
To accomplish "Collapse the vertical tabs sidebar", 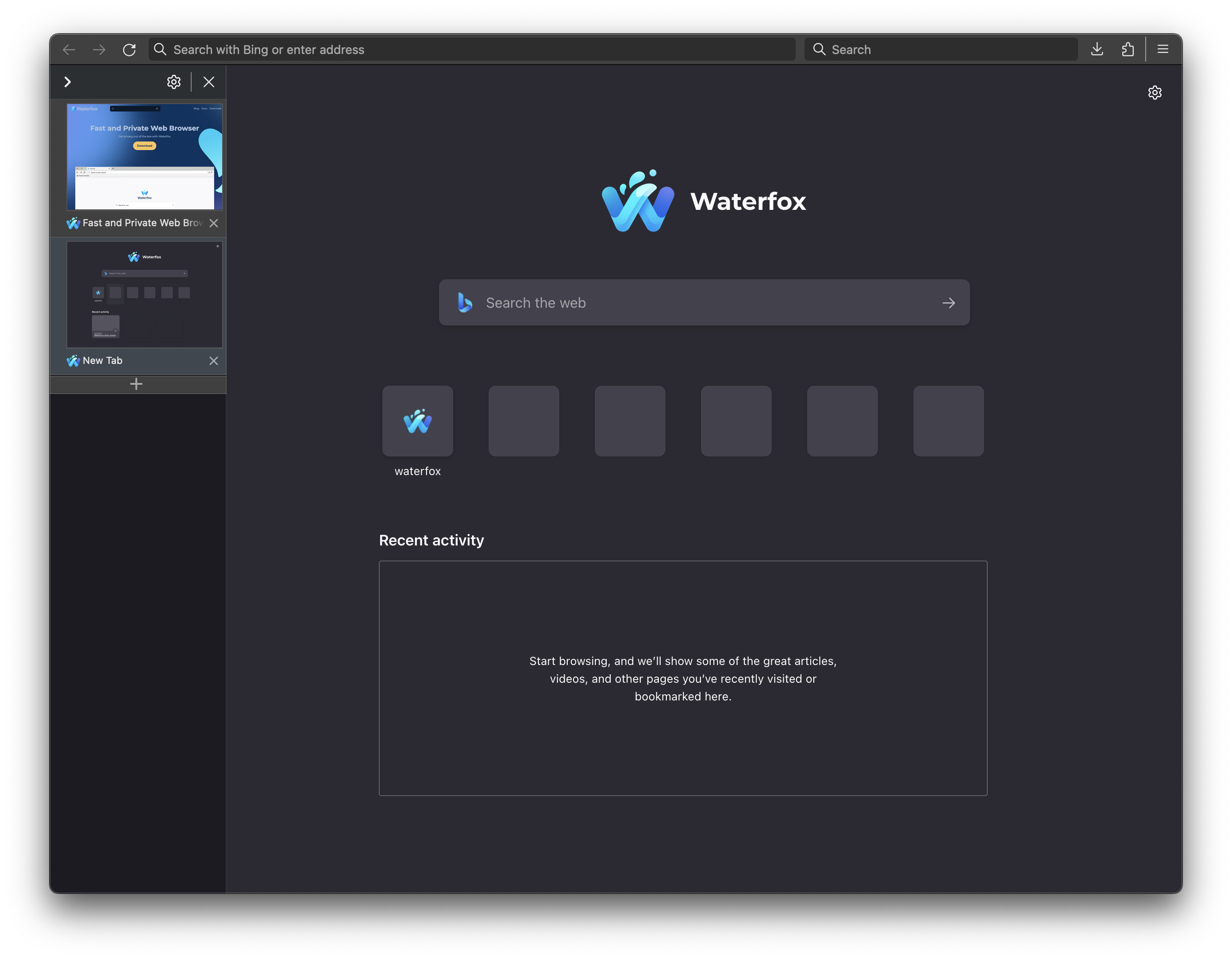I will point(68,81).
